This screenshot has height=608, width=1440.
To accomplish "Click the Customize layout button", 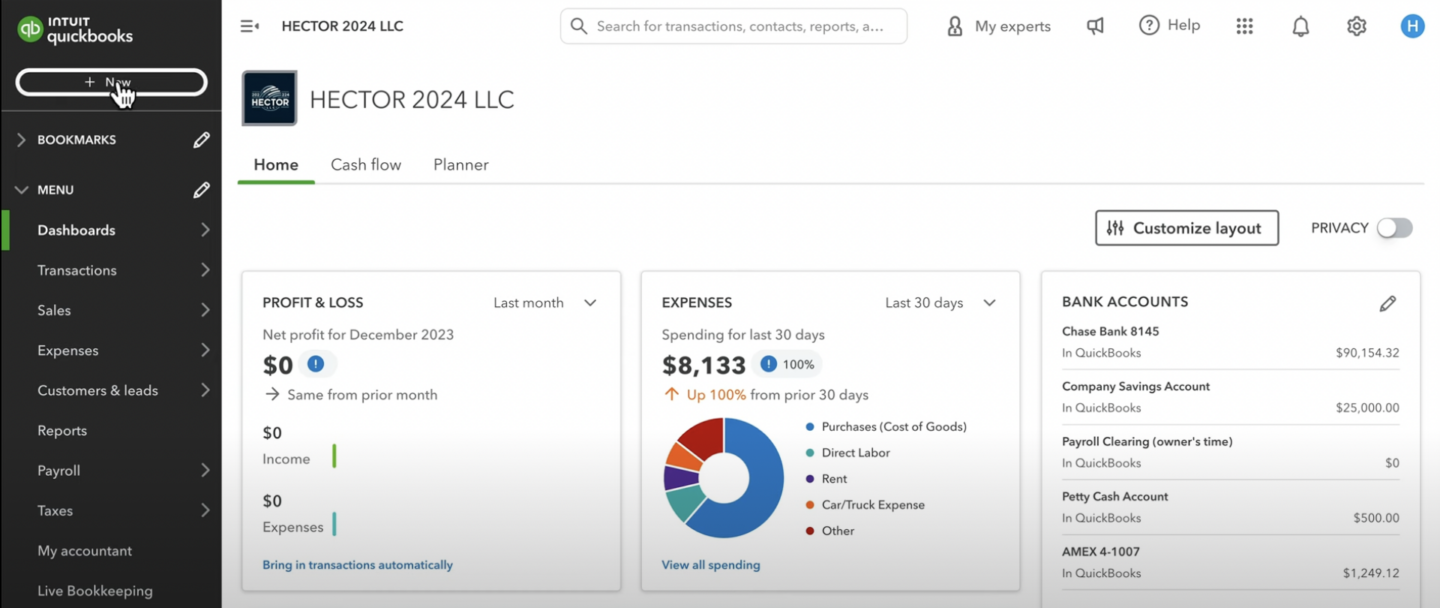I will 1187,228.
